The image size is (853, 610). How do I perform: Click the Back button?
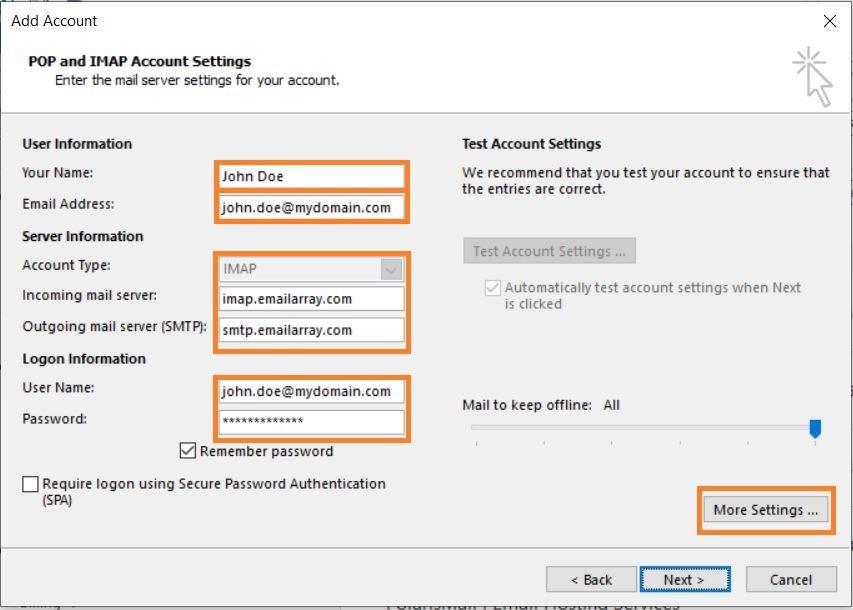click(590, 579)
